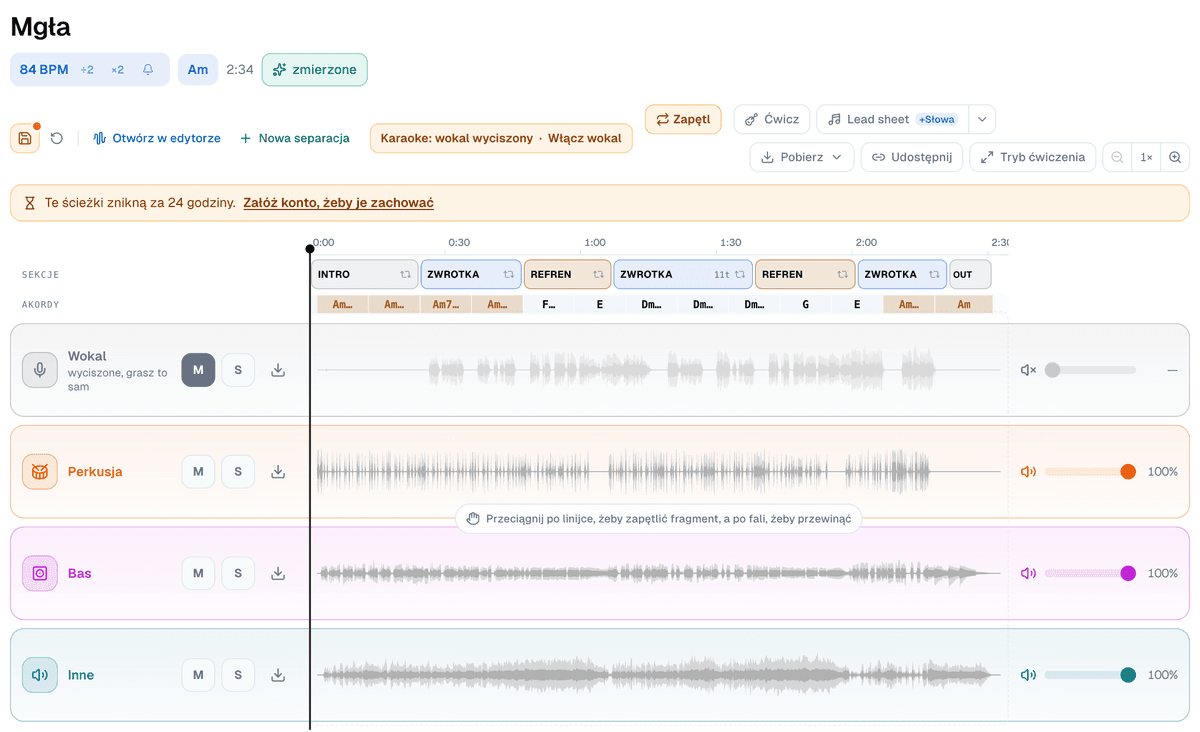
Task: Select the first REFREN section
Action: tap(566, 274)
